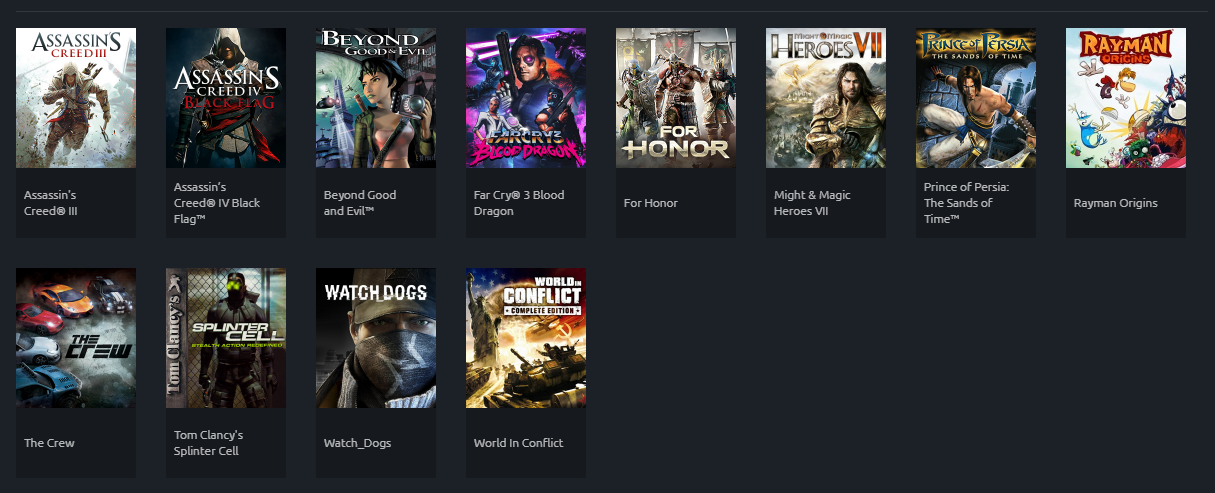Open the For Honor game cover
1215x493 pixels.
click(676, 98)
